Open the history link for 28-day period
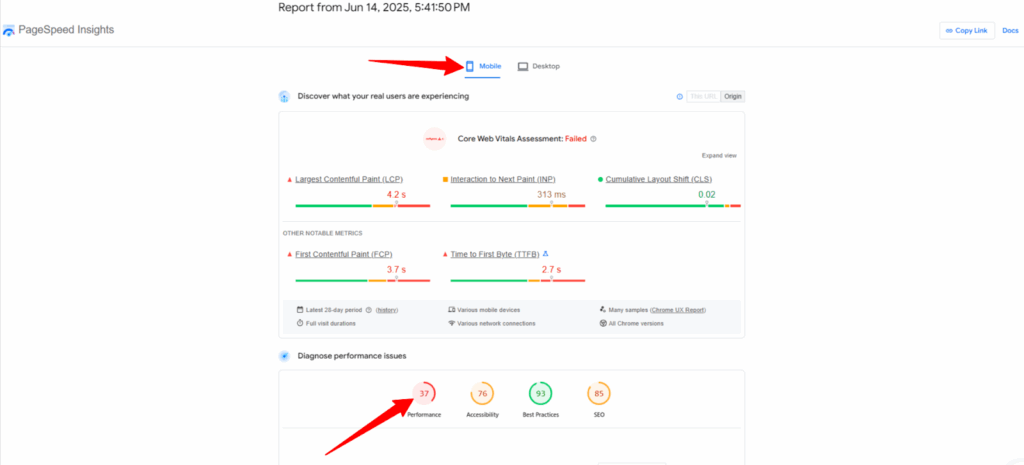The image size is (1024, 465). pyautogui.click(x=387, y=310)
